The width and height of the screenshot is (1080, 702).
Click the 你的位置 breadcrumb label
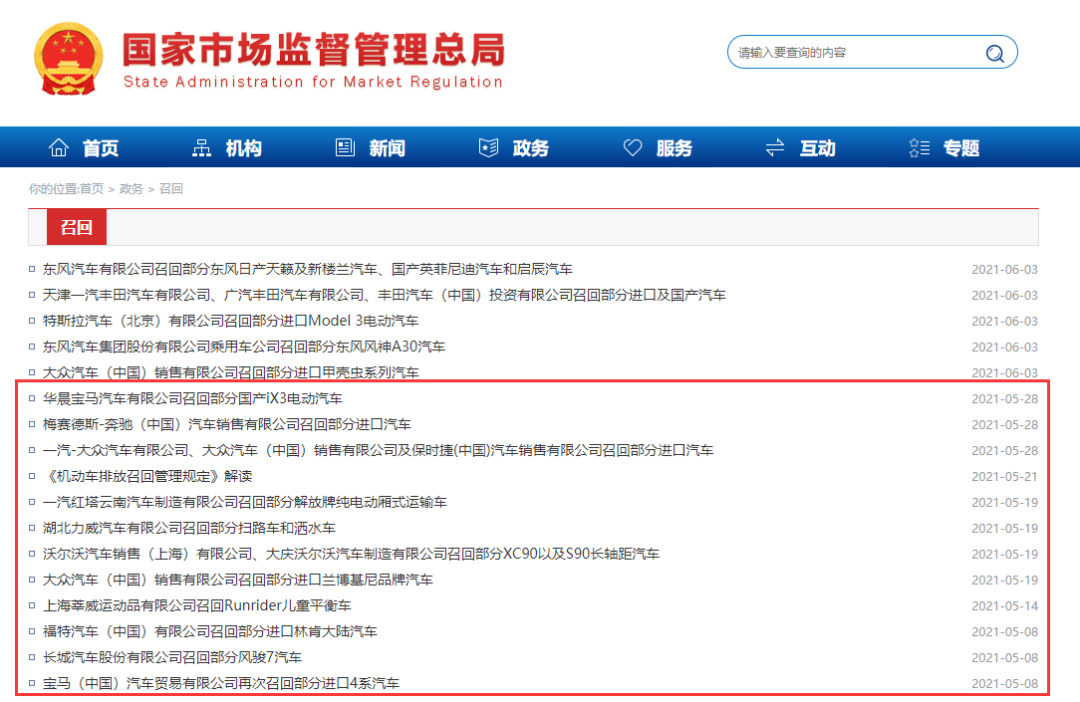point(52,189)
